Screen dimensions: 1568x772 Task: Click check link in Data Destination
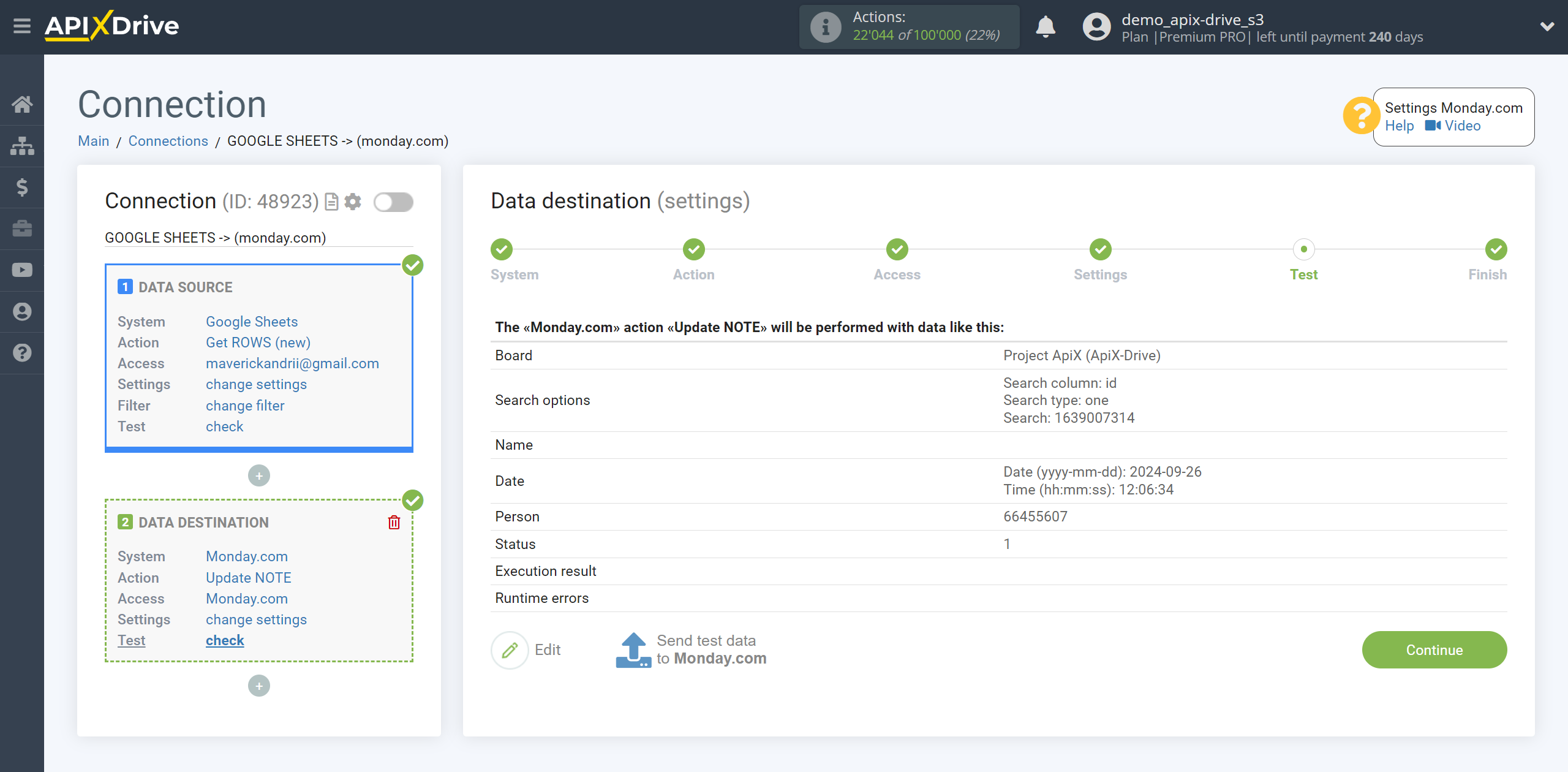(x=225, y=640)
